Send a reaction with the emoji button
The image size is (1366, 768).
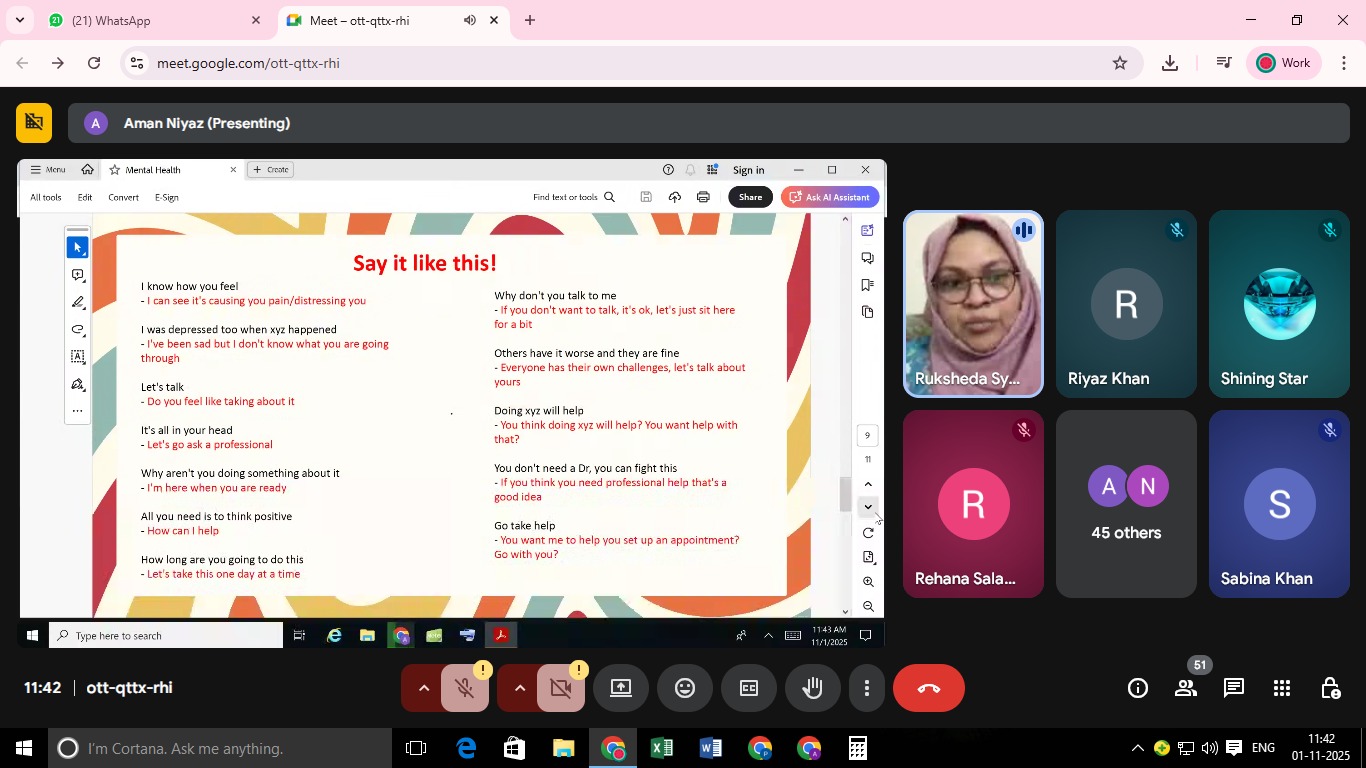[x=685, y=688]
